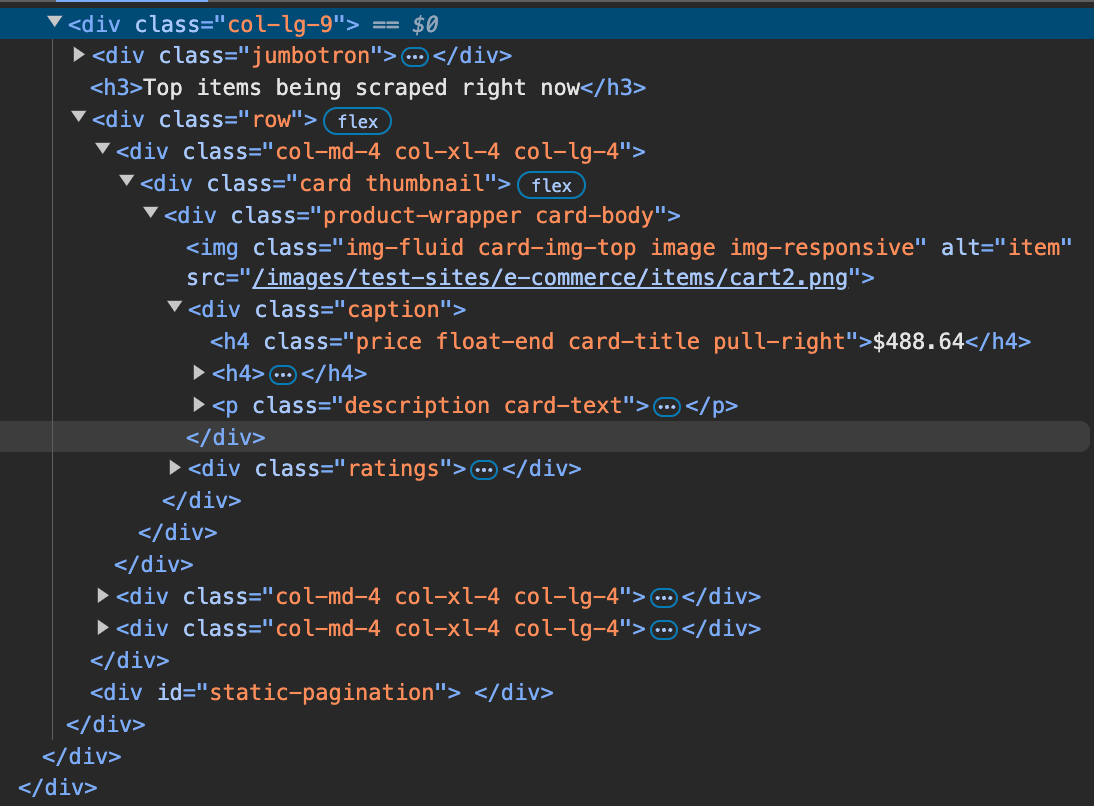The height and width of the screenshot is (806, 1094).
Task: Toggle the flex overlay badge on row div
Action: click(357, 120)
